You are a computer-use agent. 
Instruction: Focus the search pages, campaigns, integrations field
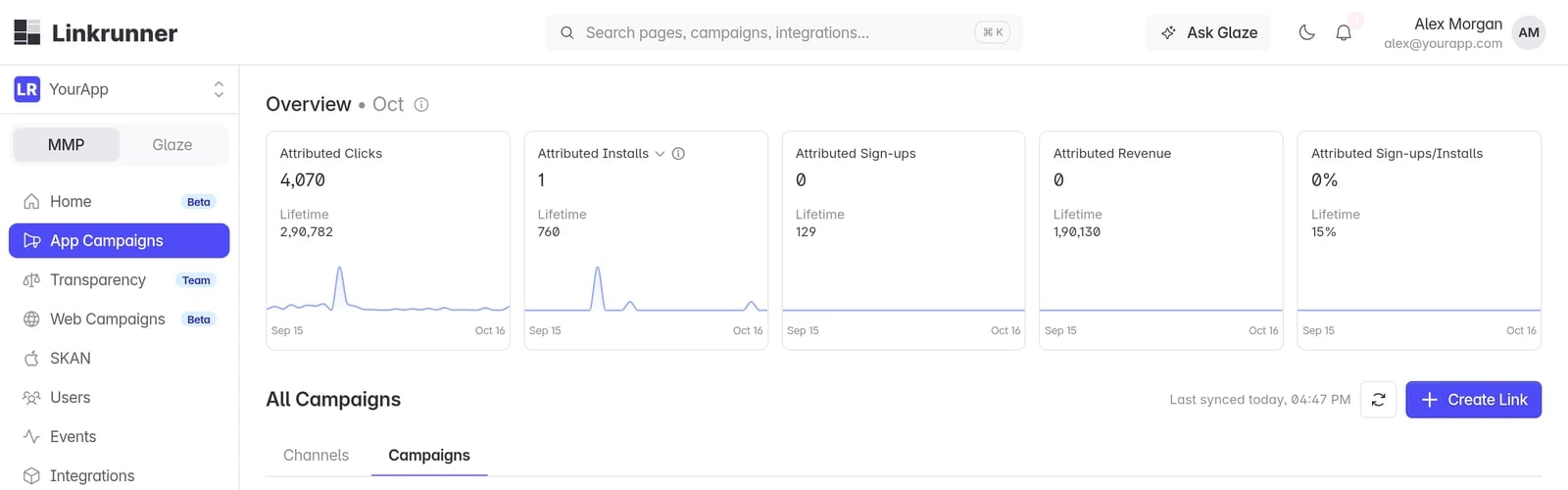click(784, 32)
